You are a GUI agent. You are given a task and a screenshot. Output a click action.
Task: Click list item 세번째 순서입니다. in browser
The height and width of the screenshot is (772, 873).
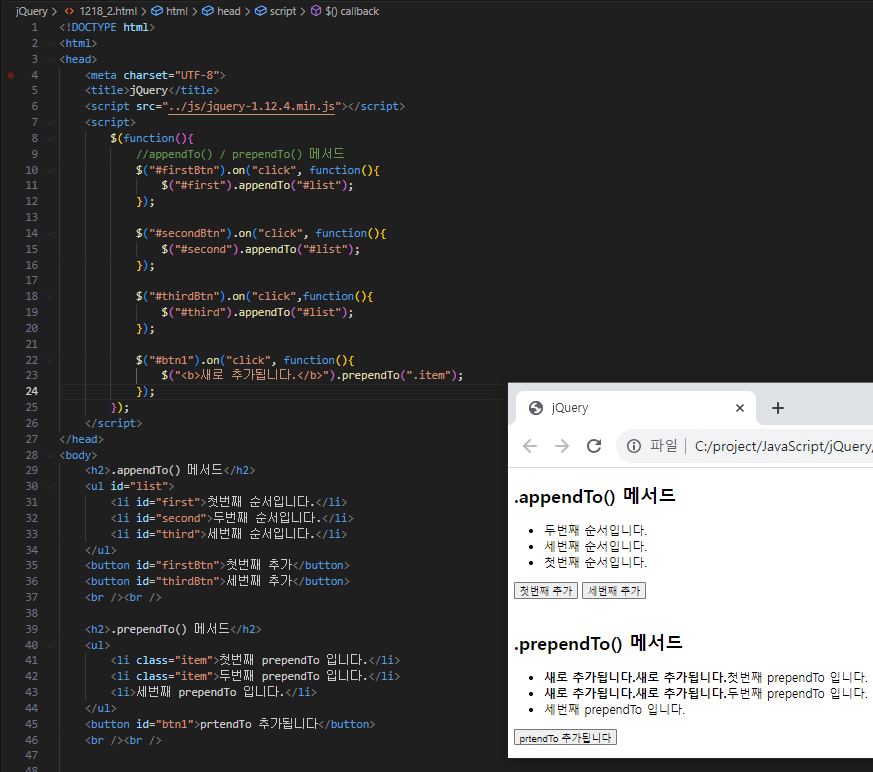[x=595, y=546]
